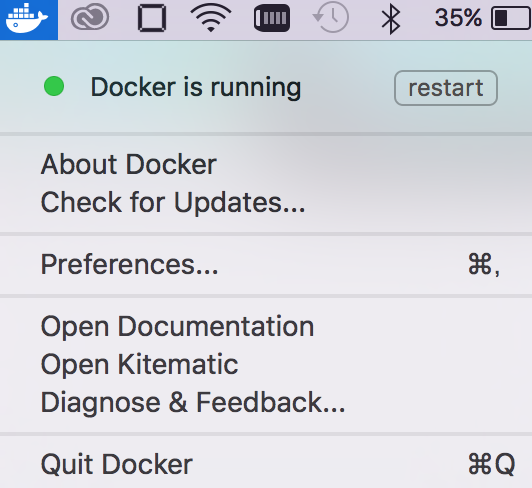Click the restart button
Screen dimensions: 532x488
pyautogui.click(x=446, y=88)
